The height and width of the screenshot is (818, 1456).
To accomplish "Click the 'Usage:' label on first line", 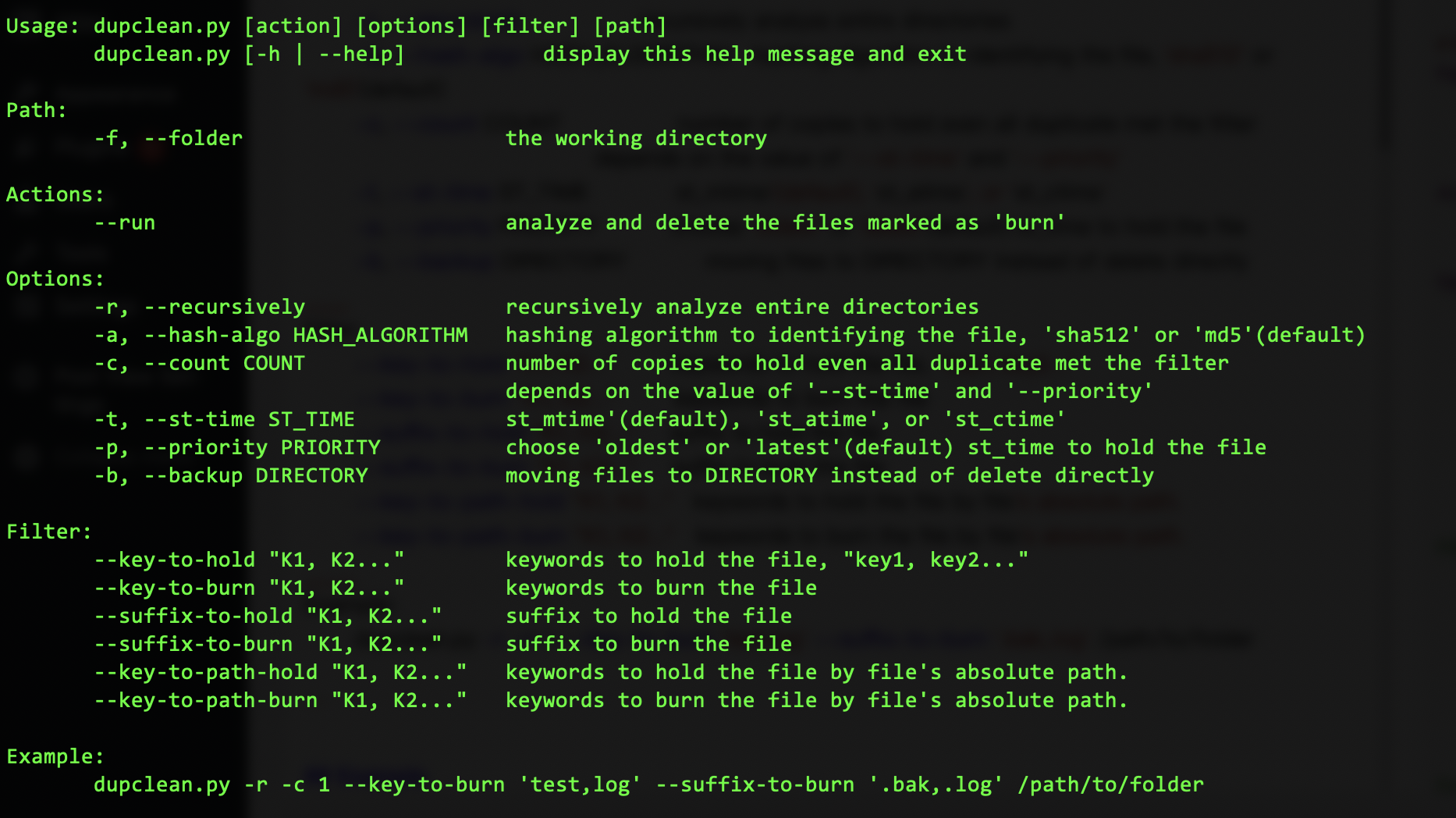I will point(42,27).
